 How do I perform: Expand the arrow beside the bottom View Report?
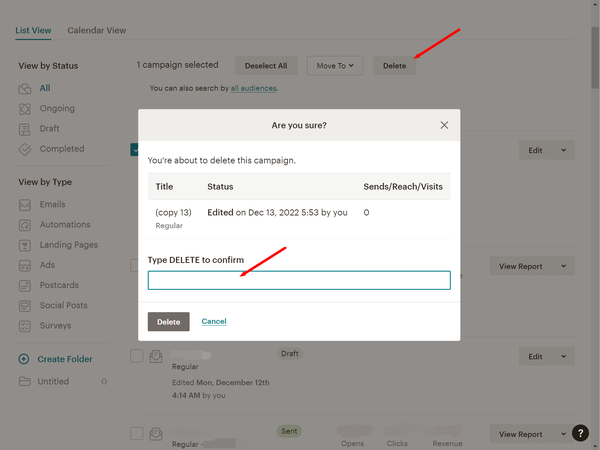(x=564, y=434)
